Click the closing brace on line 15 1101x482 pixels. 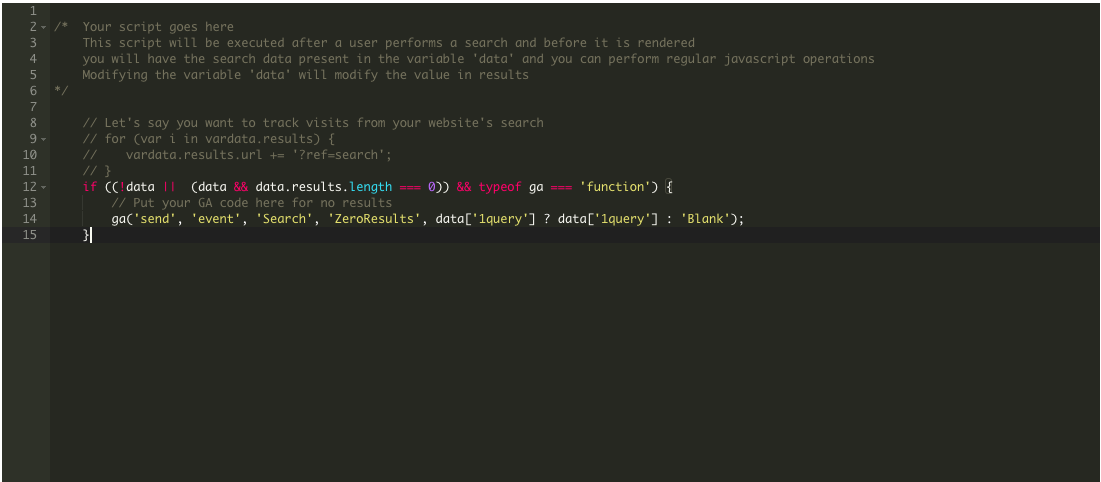(86, 235)
